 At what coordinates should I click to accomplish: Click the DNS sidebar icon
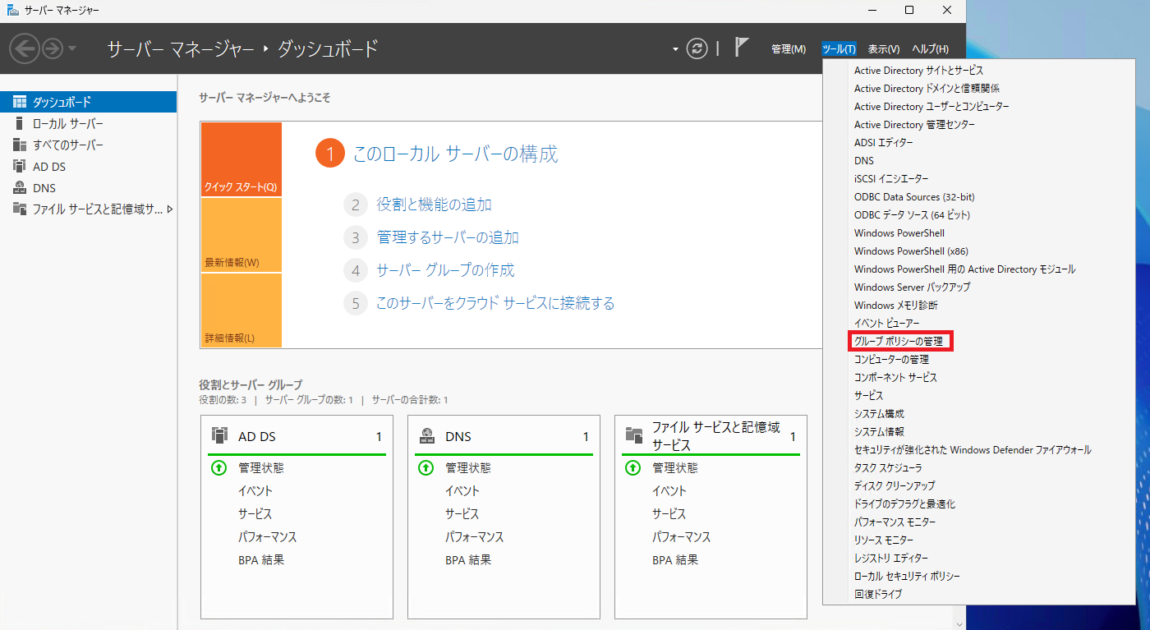pyautogui.click(x=20, y=188)
